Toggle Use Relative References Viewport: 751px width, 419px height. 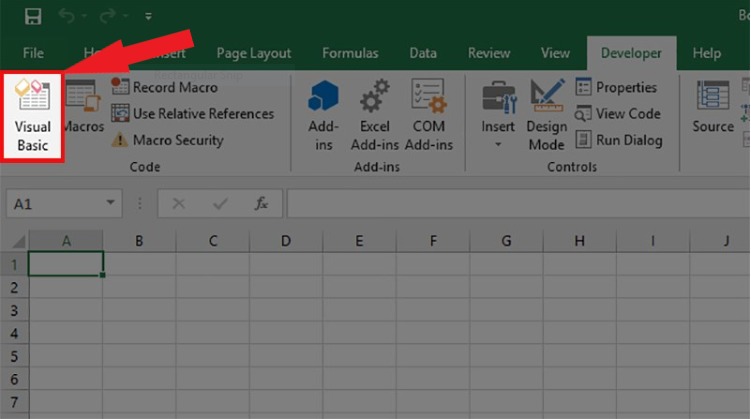(193, 113)
